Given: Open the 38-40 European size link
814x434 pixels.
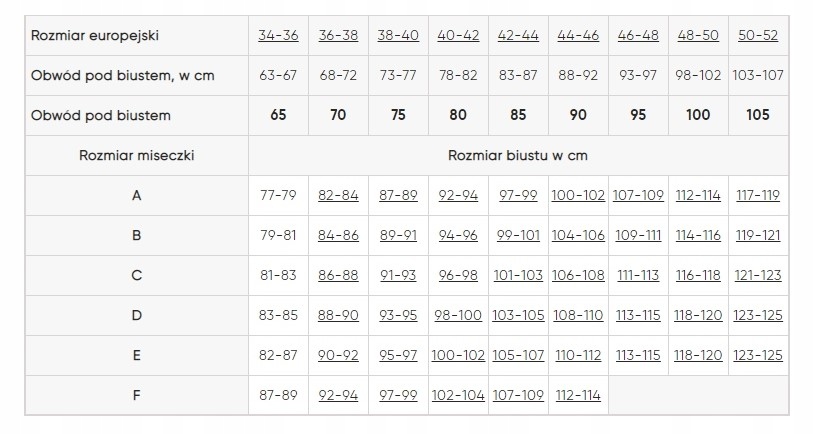Looking at the screenshot, I should tap(398, 35).
